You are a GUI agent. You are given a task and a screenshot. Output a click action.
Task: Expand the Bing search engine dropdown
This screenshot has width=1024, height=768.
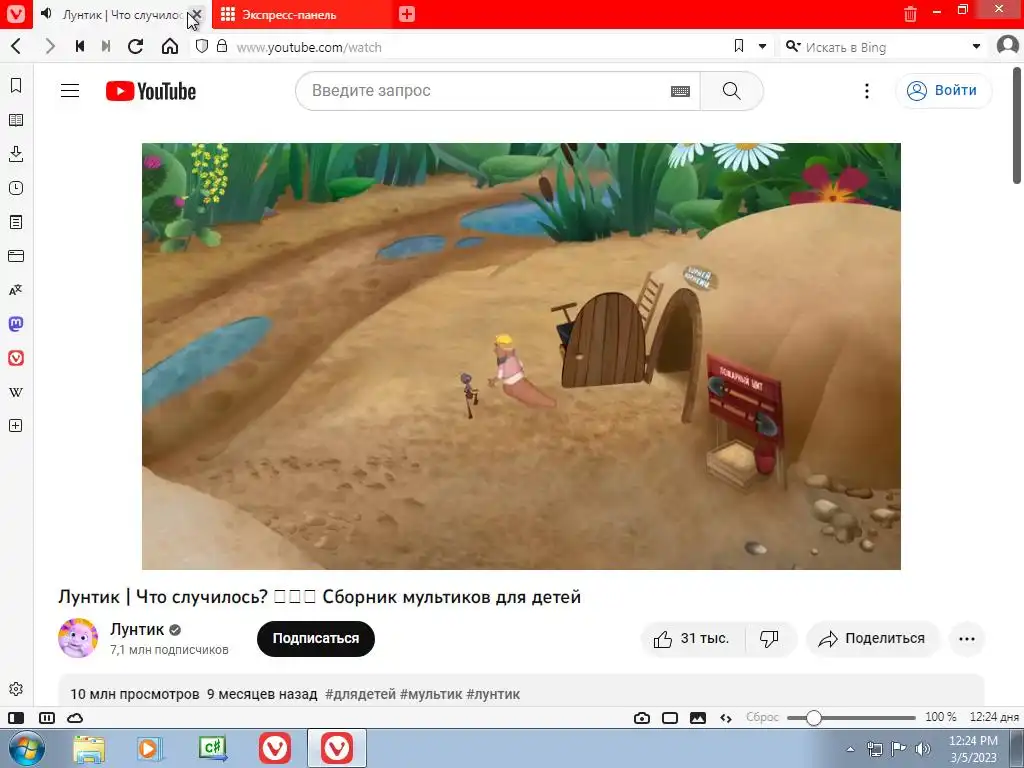click(976, 46)
